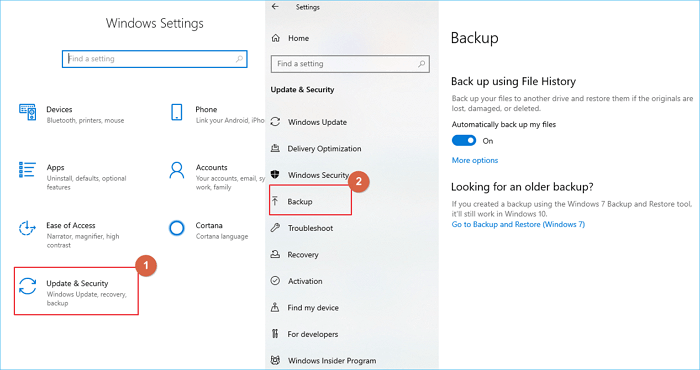
Task: Click the Windows Security shield icon
Action: [x=275, y=175]
